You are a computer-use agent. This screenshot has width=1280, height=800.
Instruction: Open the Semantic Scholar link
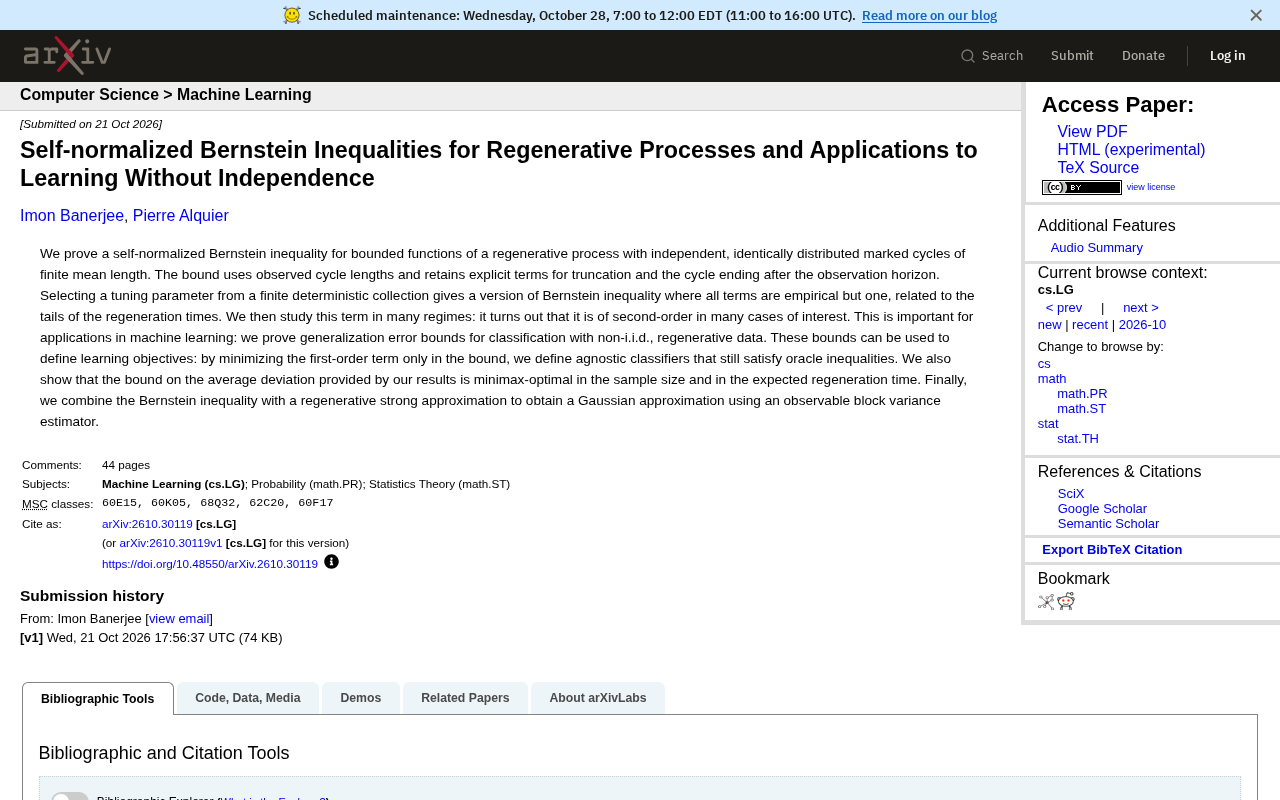click(x=1108, y=524)
